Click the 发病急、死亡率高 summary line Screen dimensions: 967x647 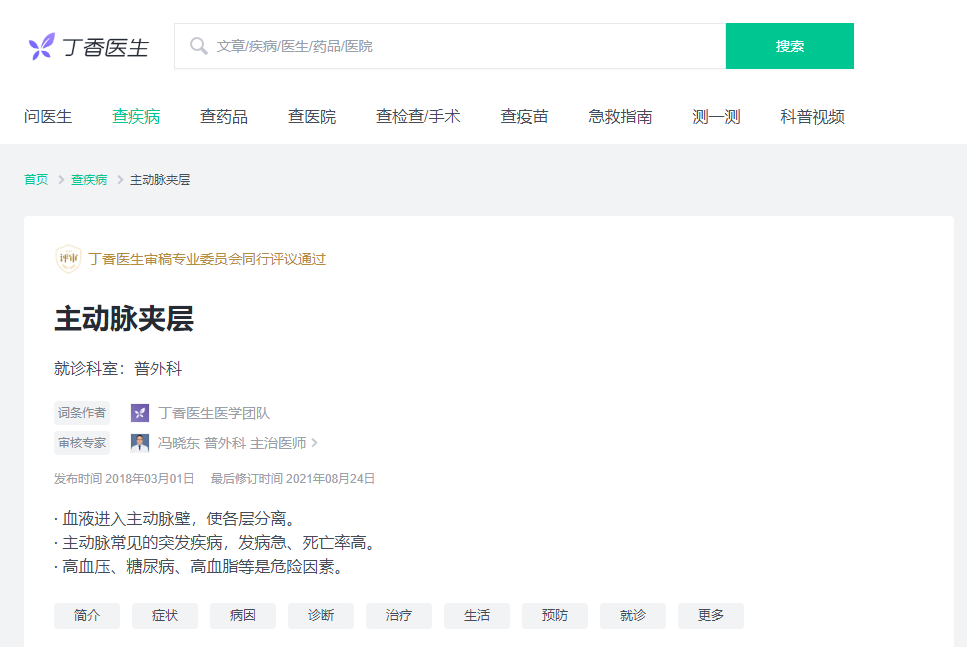[x=216, y=543]
